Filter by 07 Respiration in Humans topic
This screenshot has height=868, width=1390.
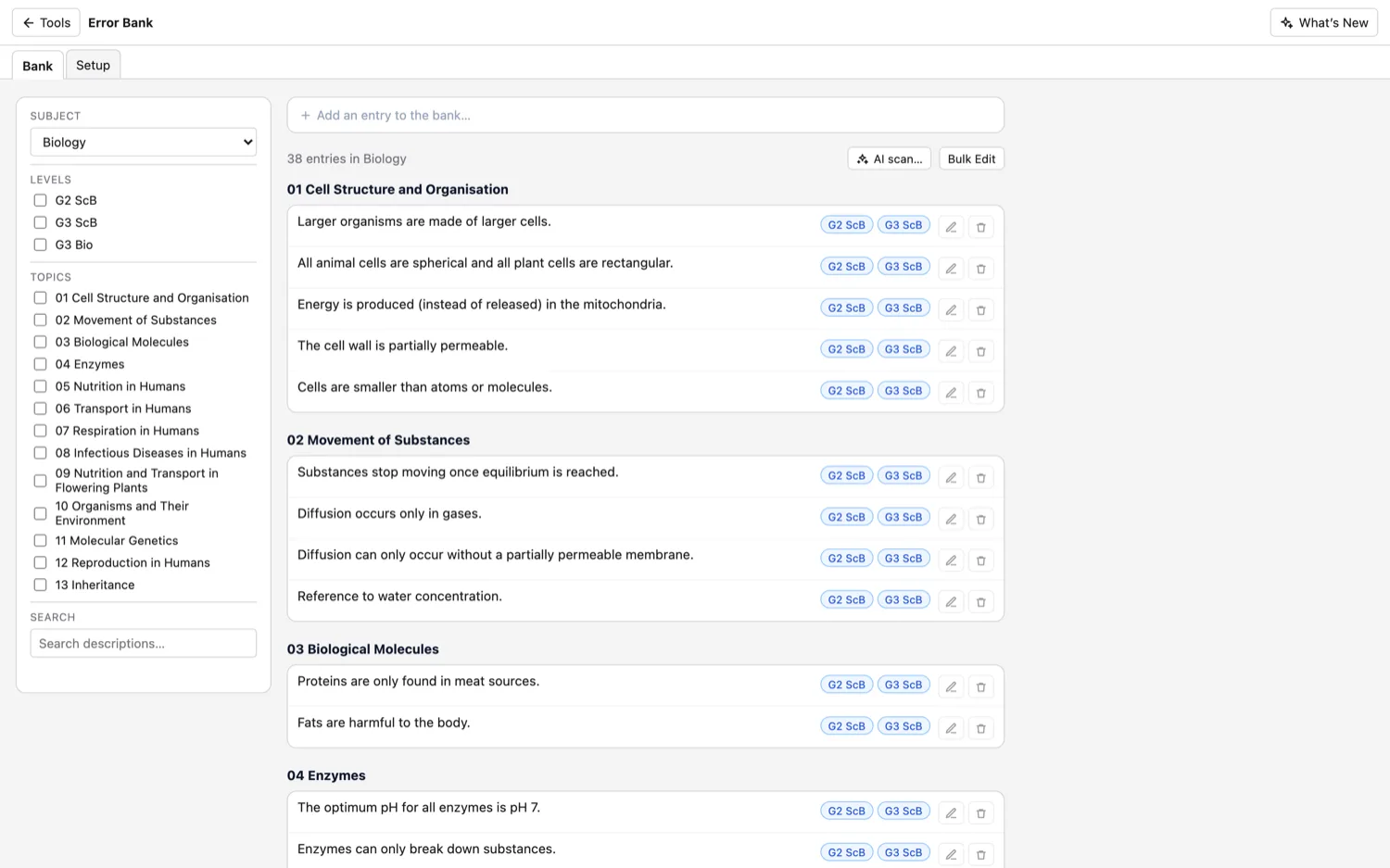pos(40,431)
